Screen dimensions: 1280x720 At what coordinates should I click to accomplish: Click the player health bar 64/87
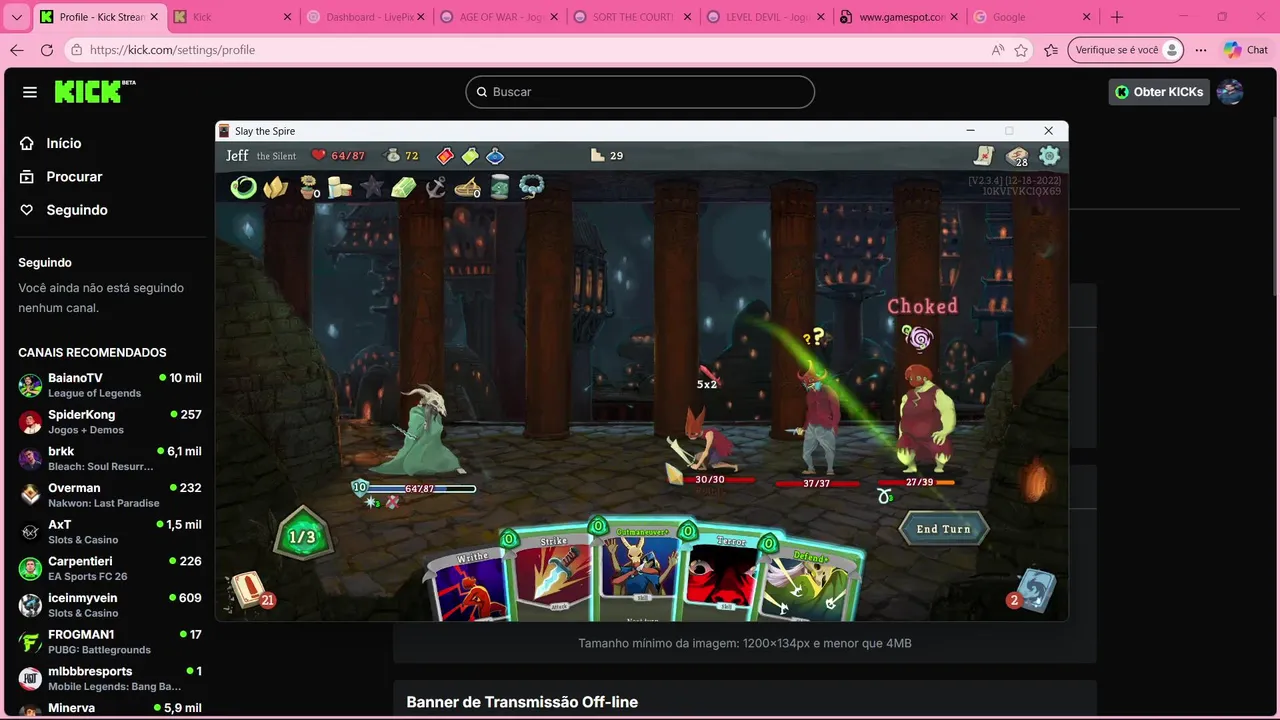click(419, 488)
